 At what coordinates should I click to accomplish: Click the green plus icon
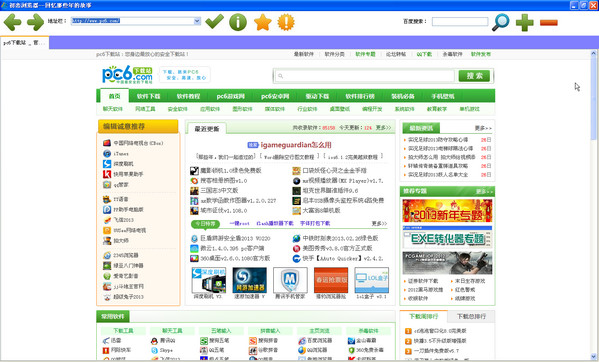(525, 23)
